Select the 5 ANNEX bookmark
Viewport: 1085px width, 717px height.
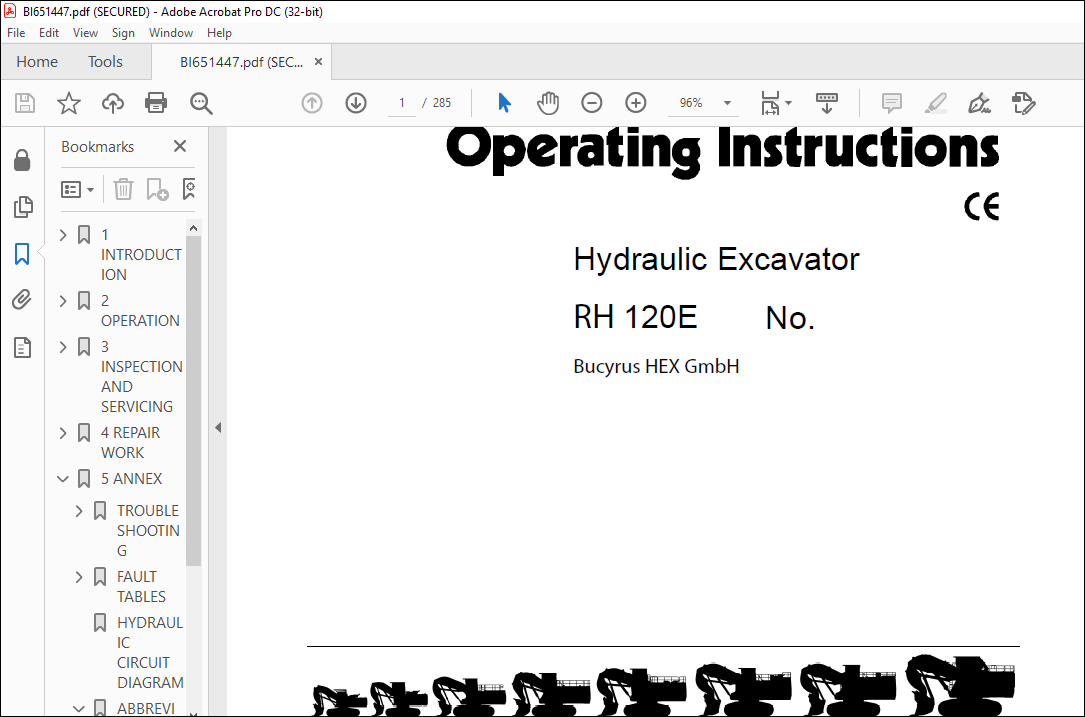click(x=131, y=479)
